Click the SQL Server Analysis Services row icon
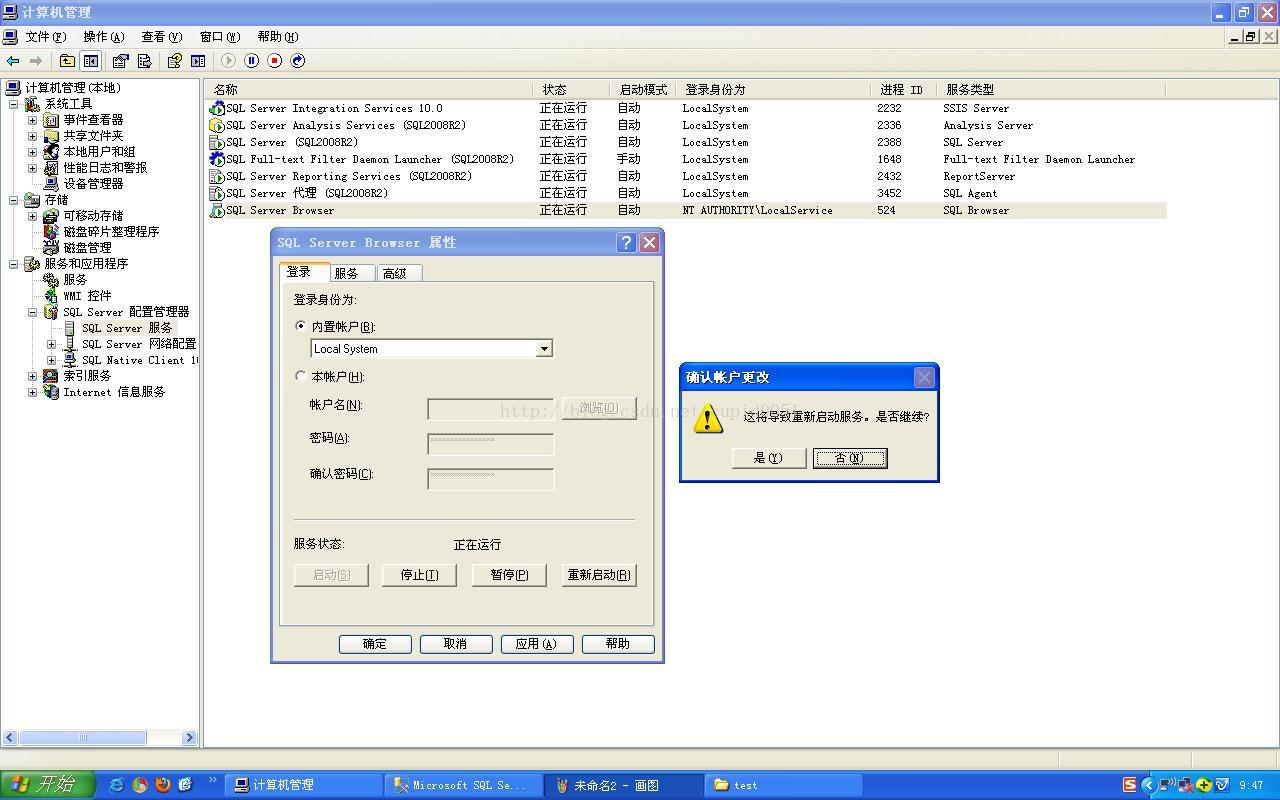Viewport: 1280px width, 800px height. (x=217, y=125)
